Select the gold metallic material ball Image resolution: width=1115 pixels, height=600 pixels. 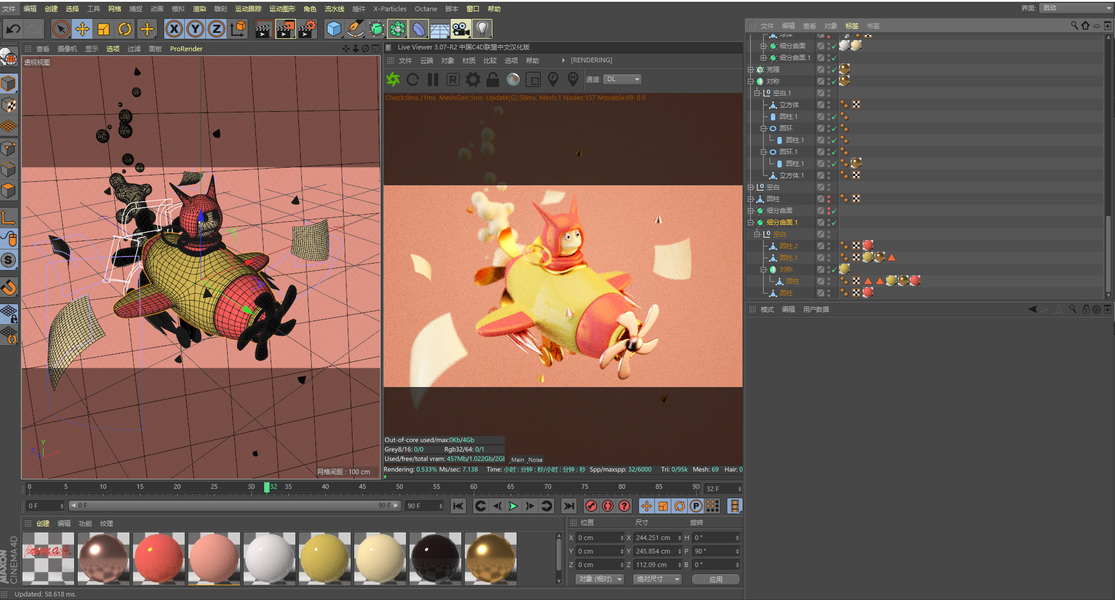coord(491,558)
